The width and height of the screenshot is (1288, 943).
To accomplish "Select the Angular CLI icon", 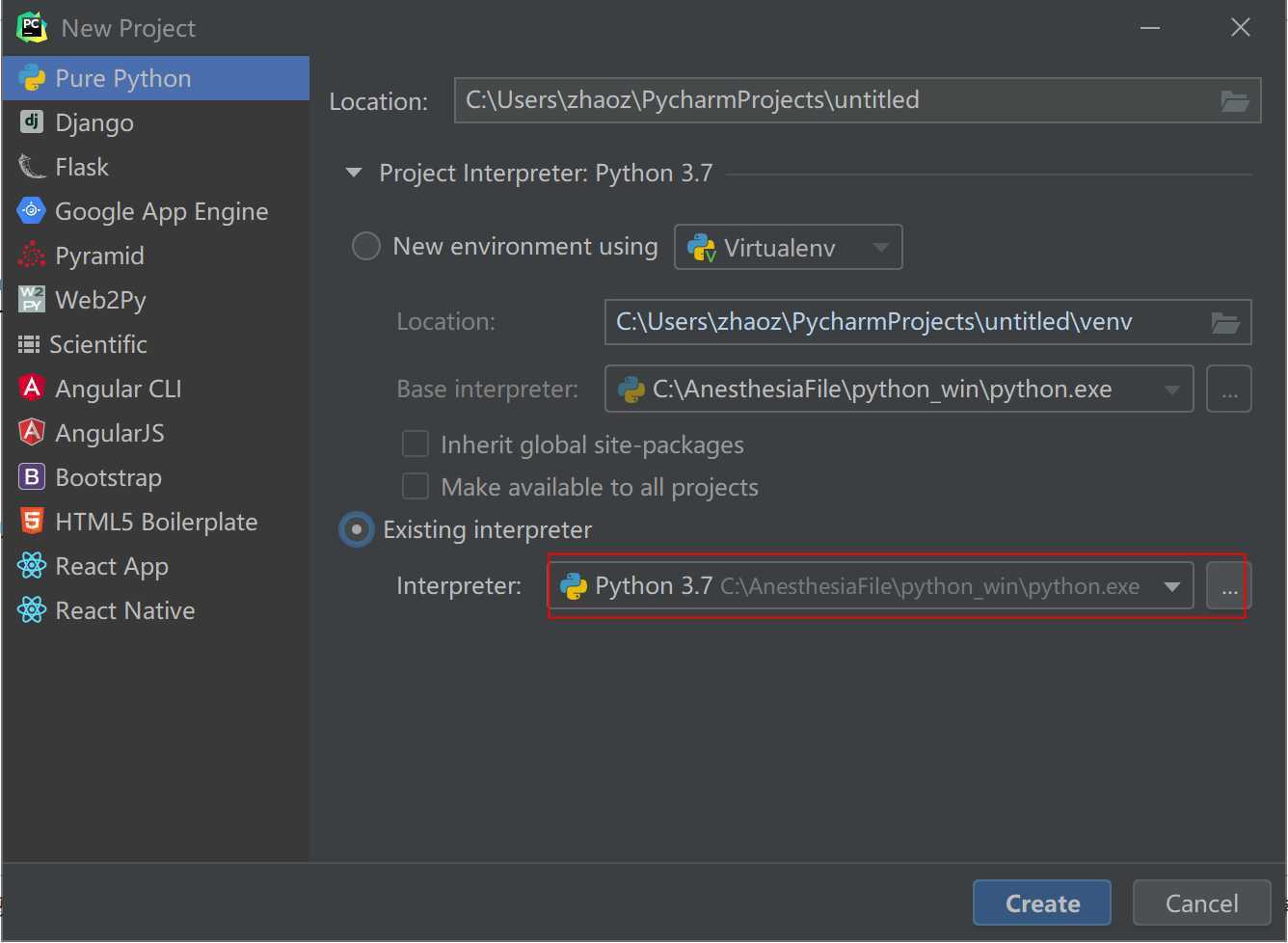I will [32, 388].
